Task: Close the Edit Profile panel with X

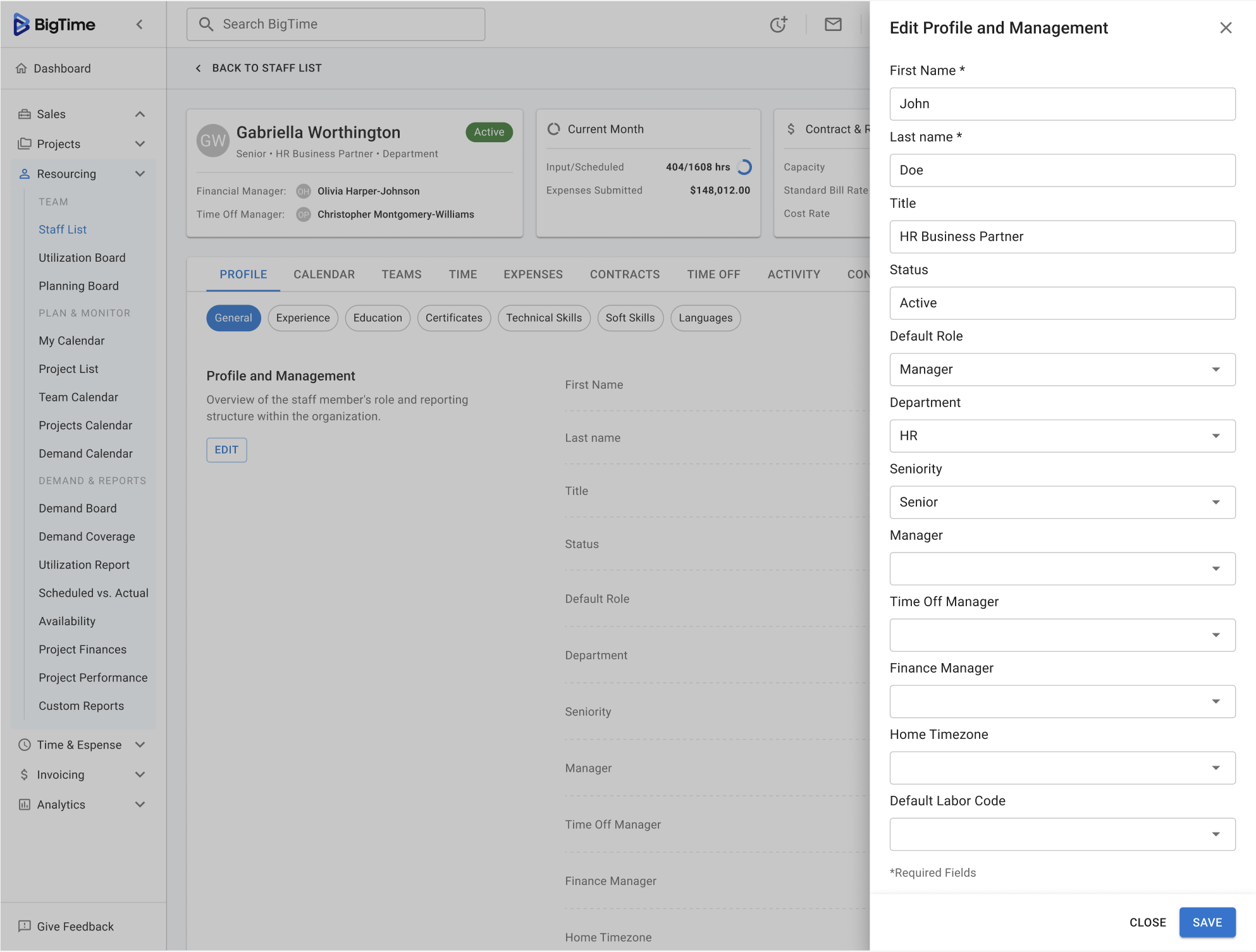Action: (1225, 28)
